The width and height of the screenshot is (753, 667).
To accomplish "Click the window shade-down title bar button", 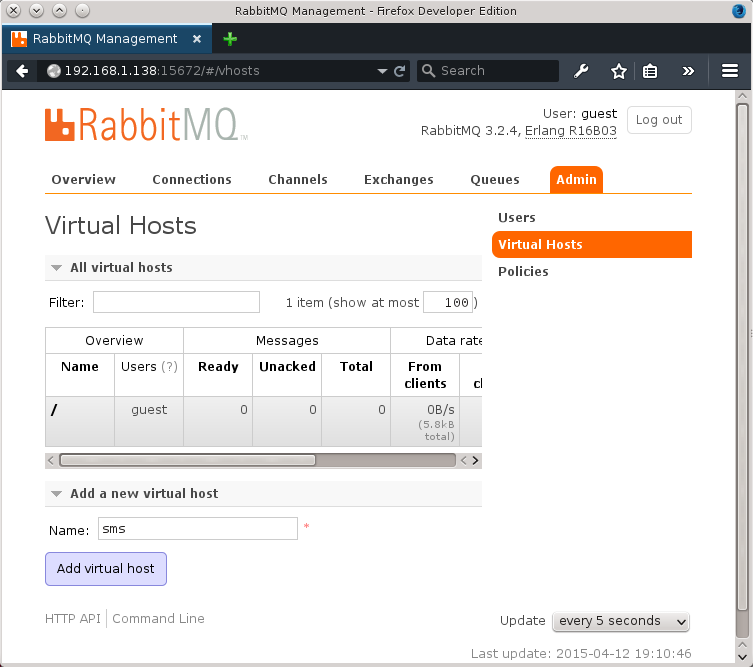I will [x=36, y=11].
